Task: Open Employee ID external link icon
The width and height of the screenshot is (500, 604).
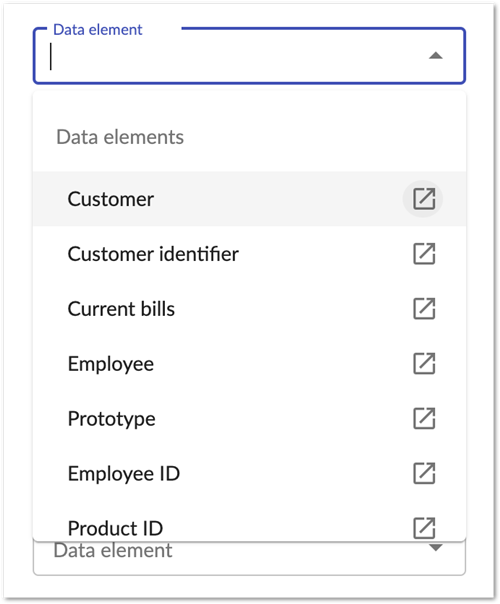Action: click(x=424, y=473)
